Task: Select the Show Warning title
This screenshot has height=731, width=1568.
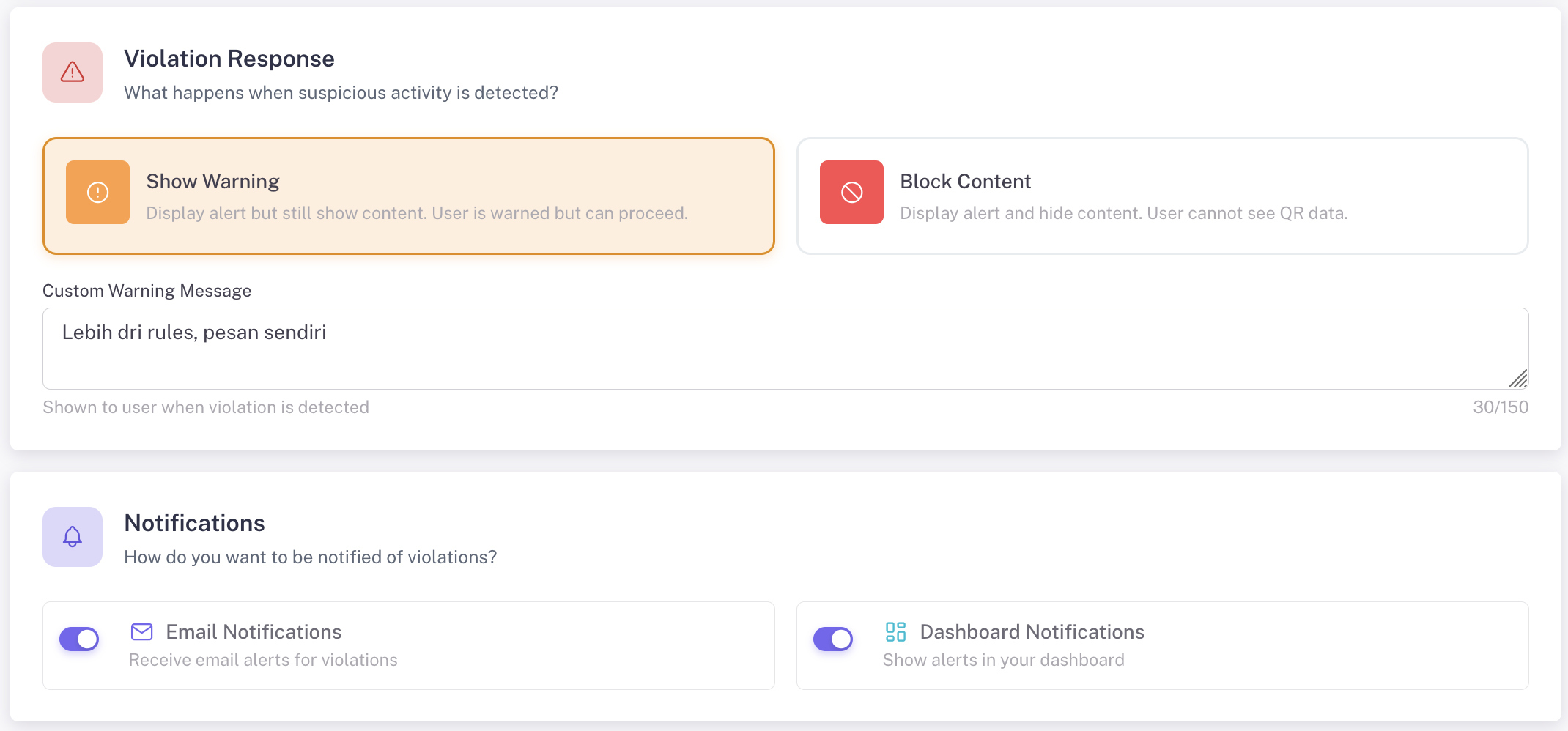Action: tap(212, 182)
